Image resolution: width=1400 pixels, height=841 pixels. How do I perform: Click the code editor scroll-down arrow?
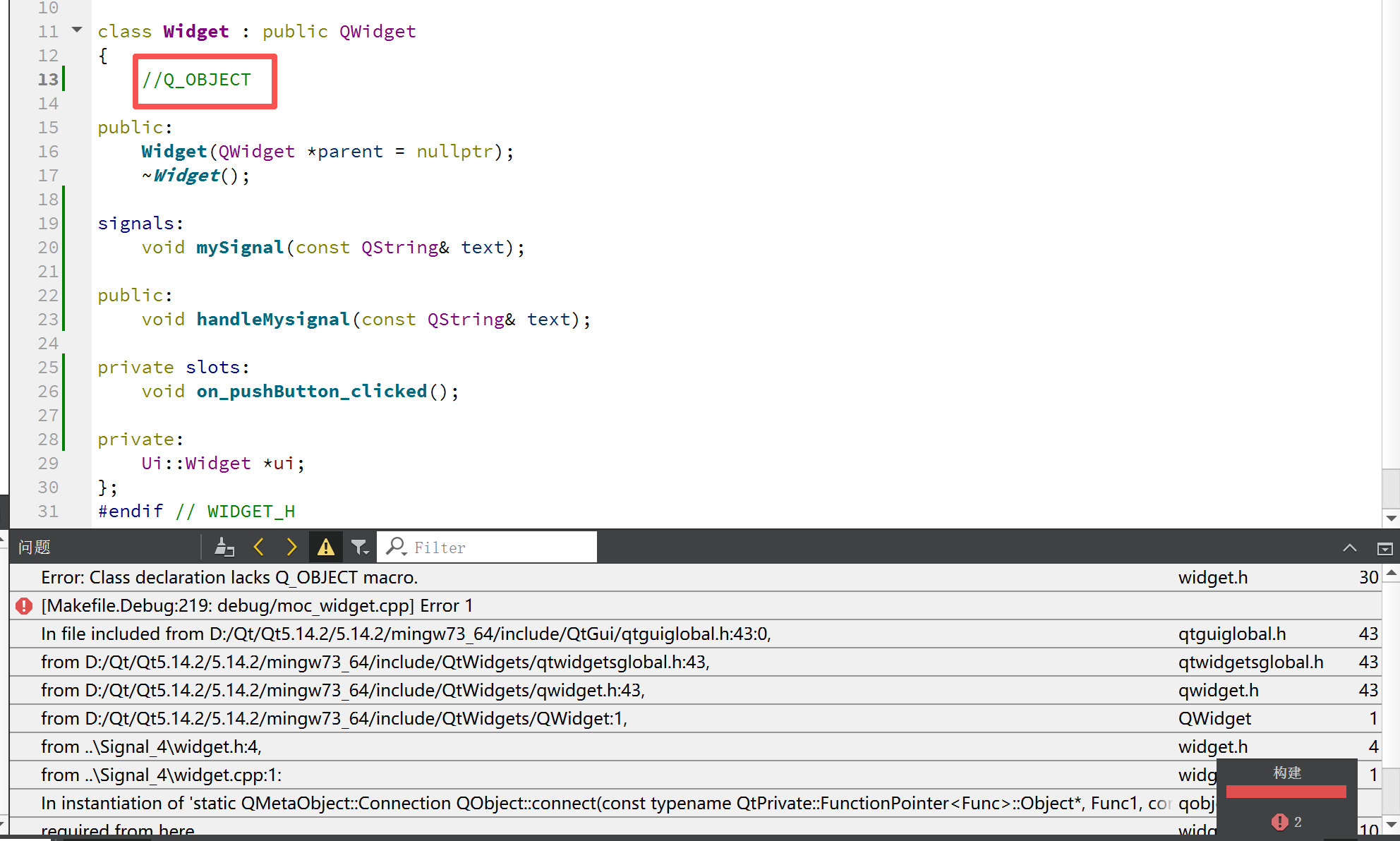coord(1391,518)
